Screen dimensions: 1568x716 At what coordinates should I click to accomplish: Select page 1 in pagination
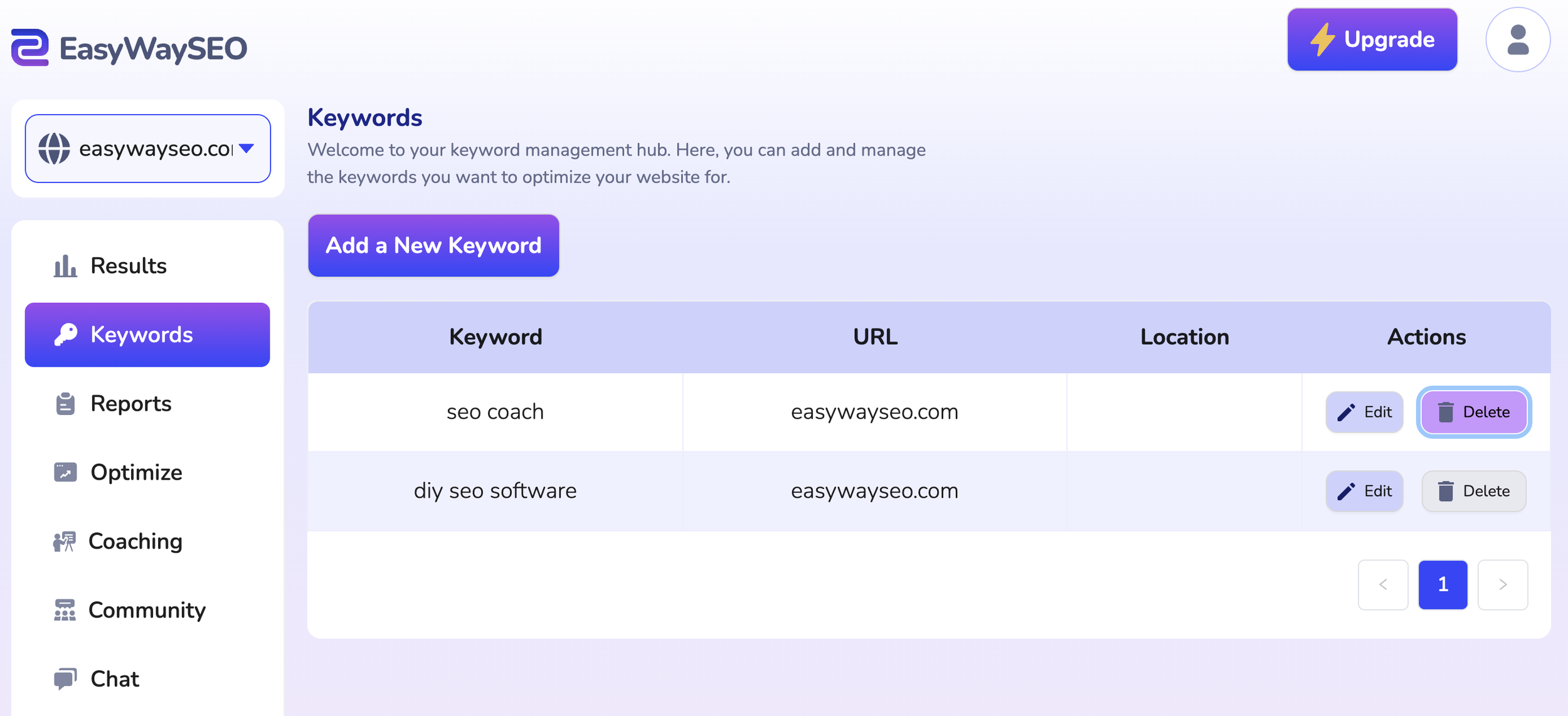[1443, 584]
